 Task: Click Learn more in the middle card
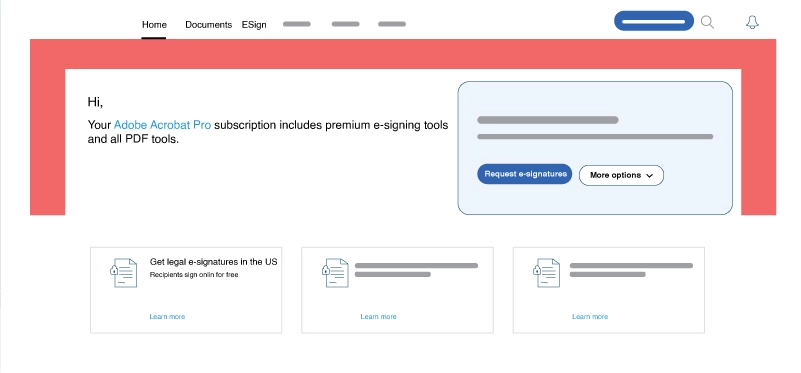click(x=379, y=317)
